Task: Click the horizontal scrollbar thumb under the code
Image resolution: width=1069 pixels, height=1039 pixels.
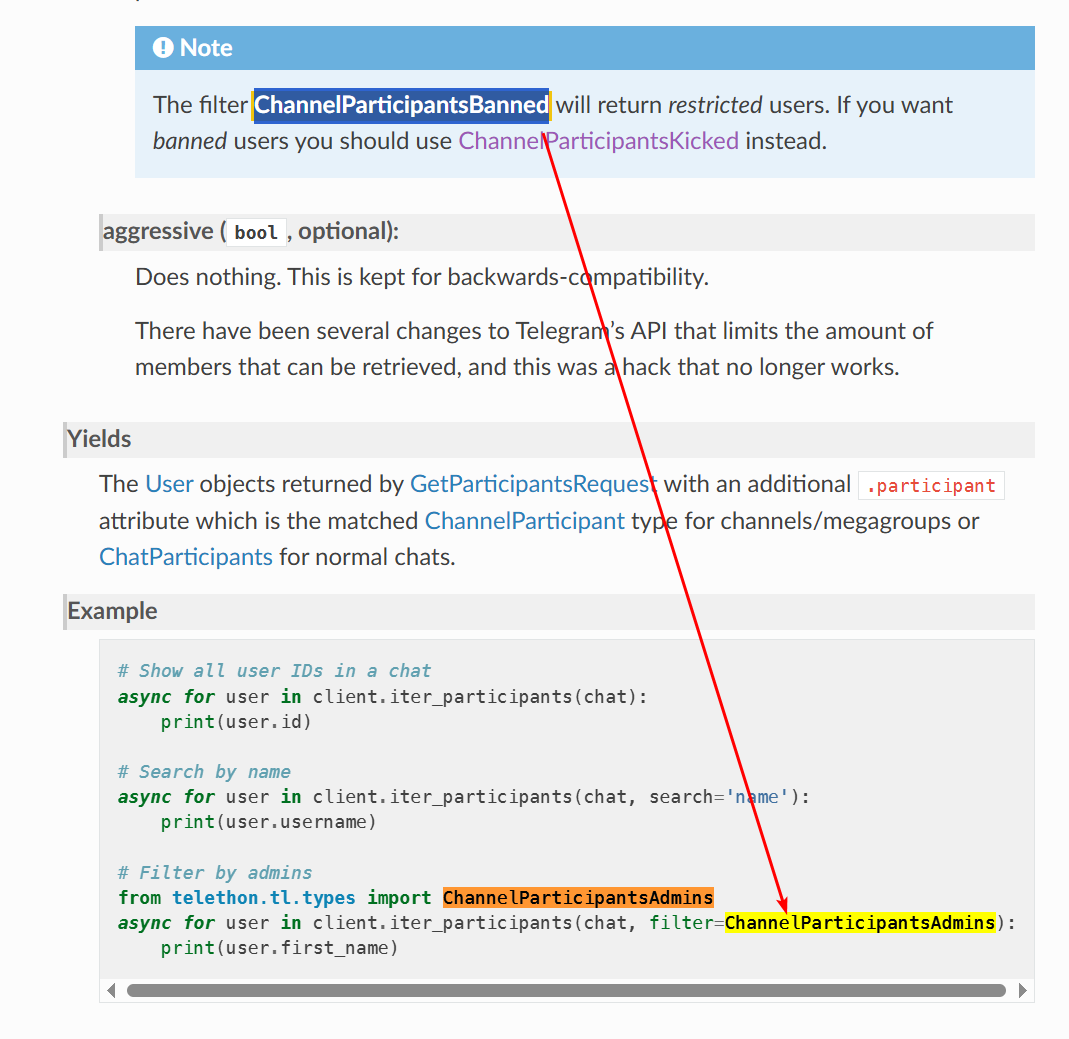Action: point(565,990)
